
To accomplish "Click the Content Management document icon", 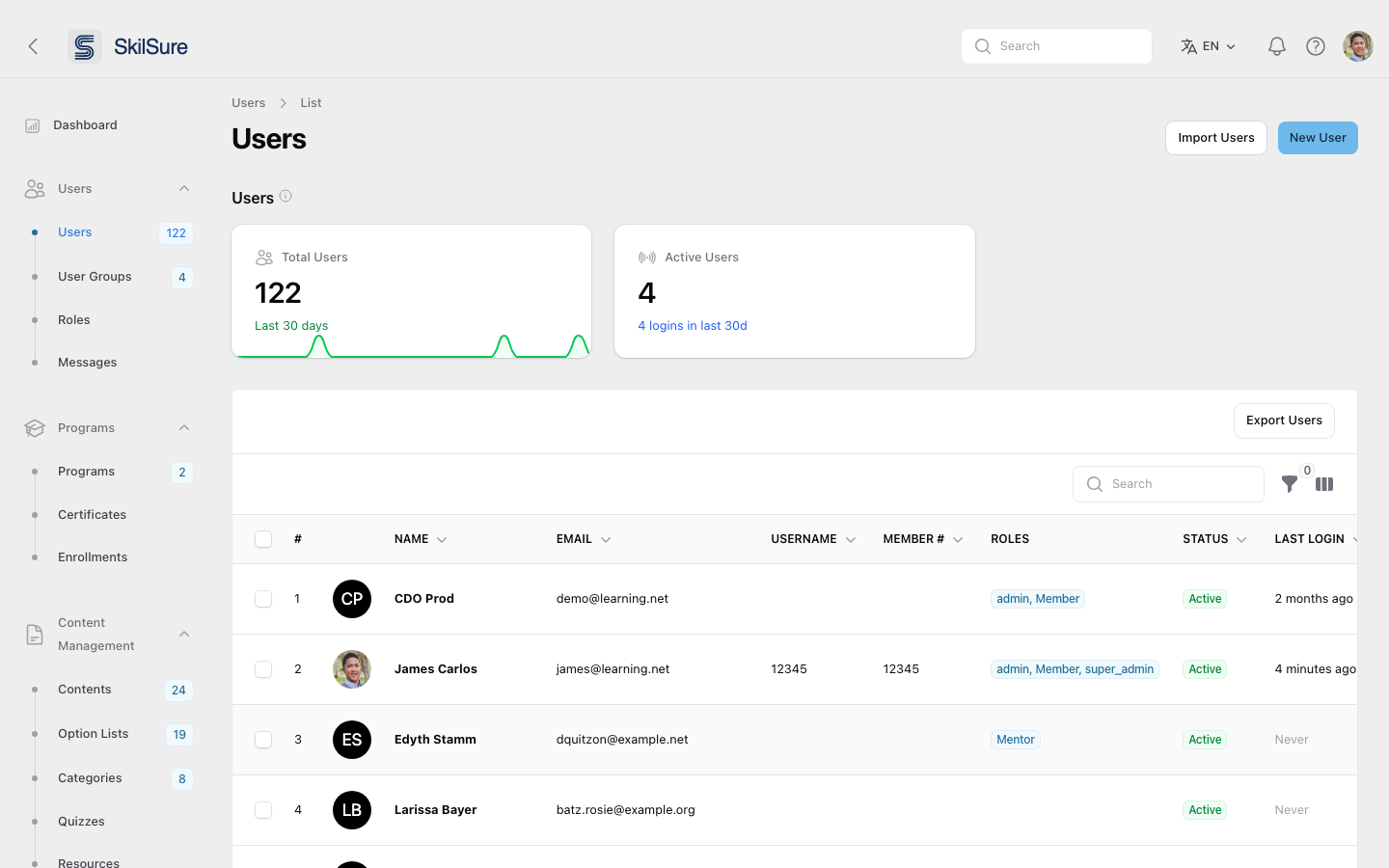I will coord(35,635).
